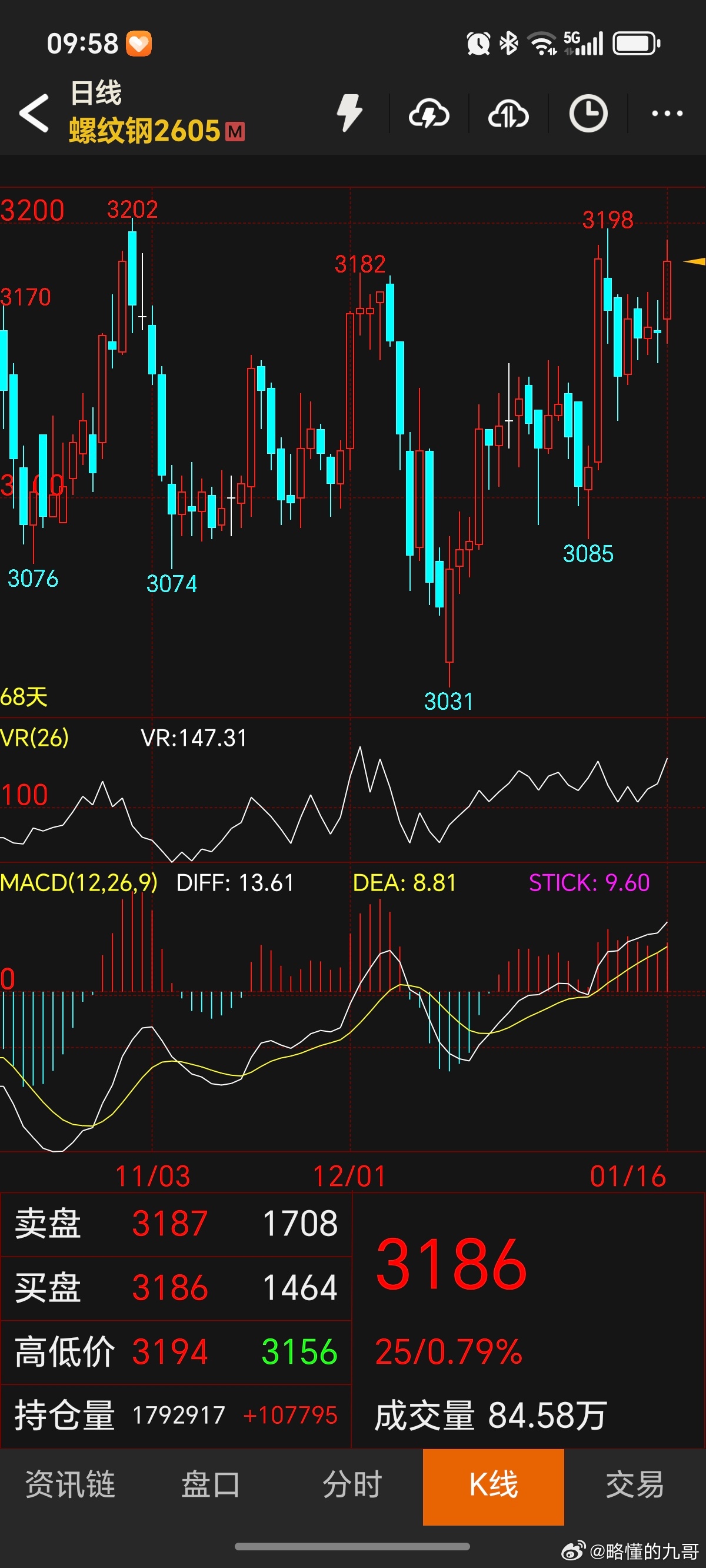The width and height of the screenshot is (706, 1568).
Task: Tap the home gesture bar
Action: [x=352, y=1547]
